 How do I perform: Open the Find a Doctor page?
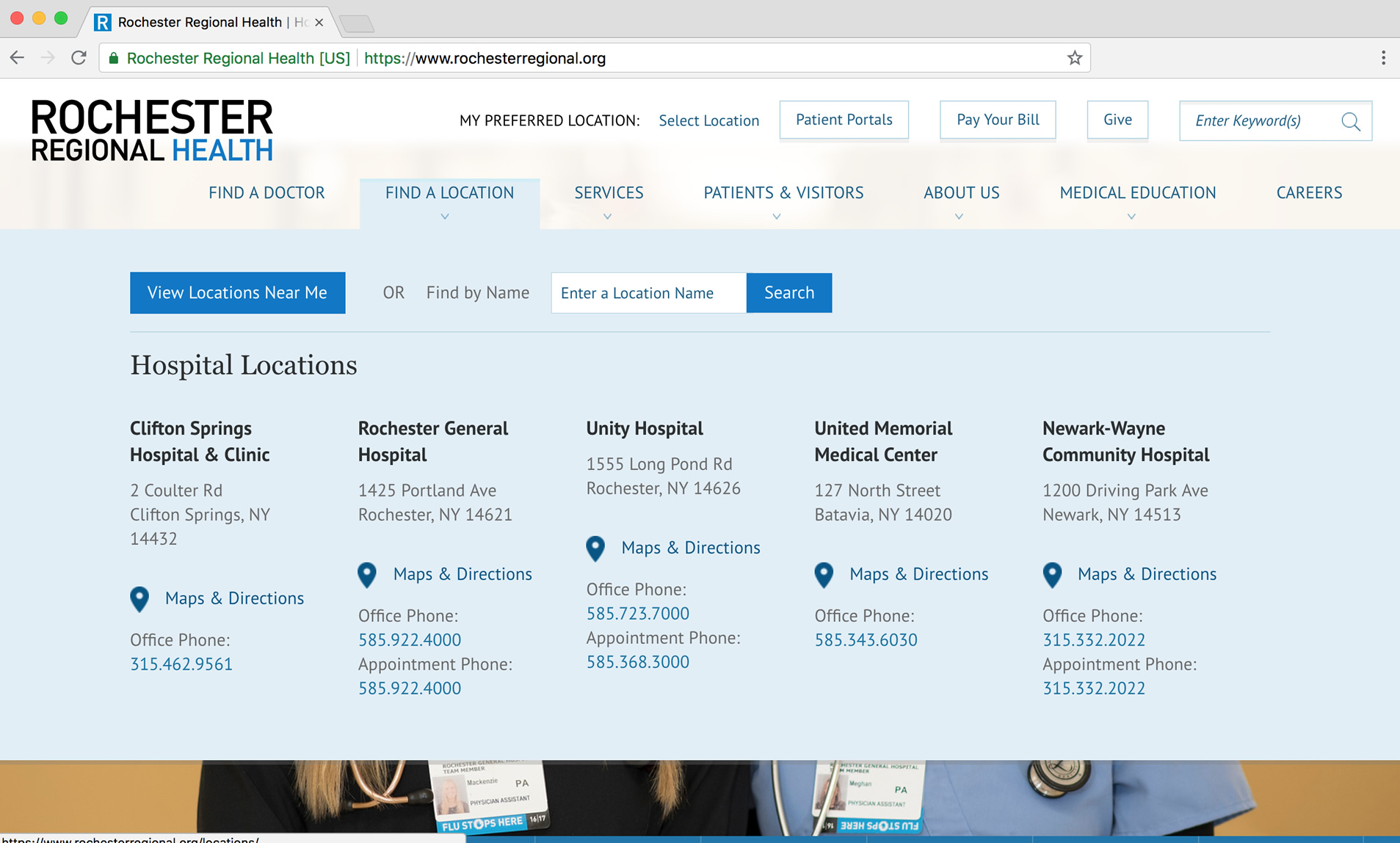pyautogui.click(x=266, y=193)
